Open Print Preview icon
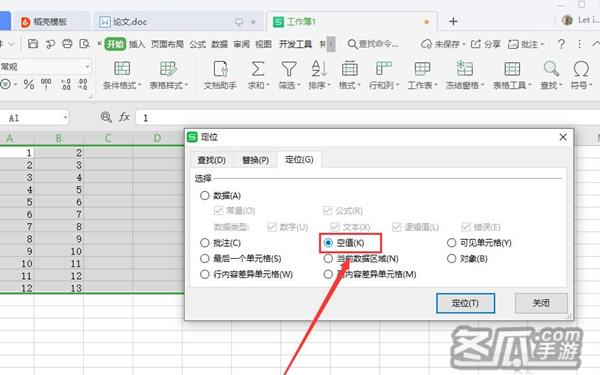The image size is (600, 375). click(x=85, y=44)
